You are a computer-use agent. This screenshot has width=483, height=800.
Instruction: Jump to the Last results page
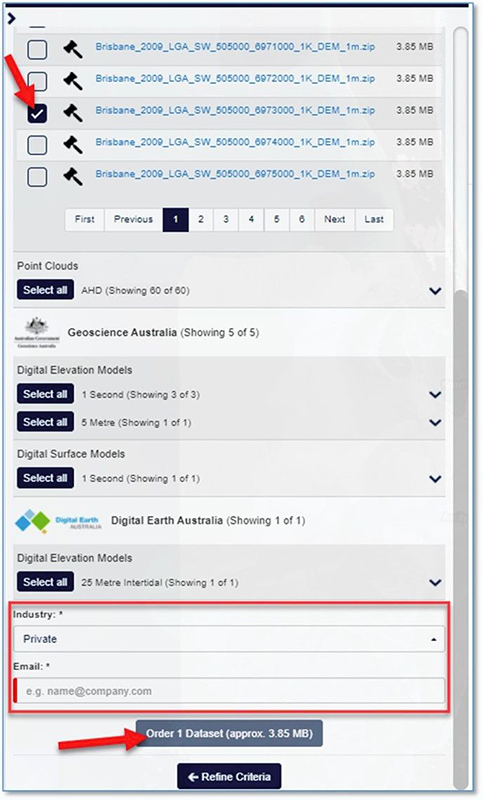pos(374,219)
